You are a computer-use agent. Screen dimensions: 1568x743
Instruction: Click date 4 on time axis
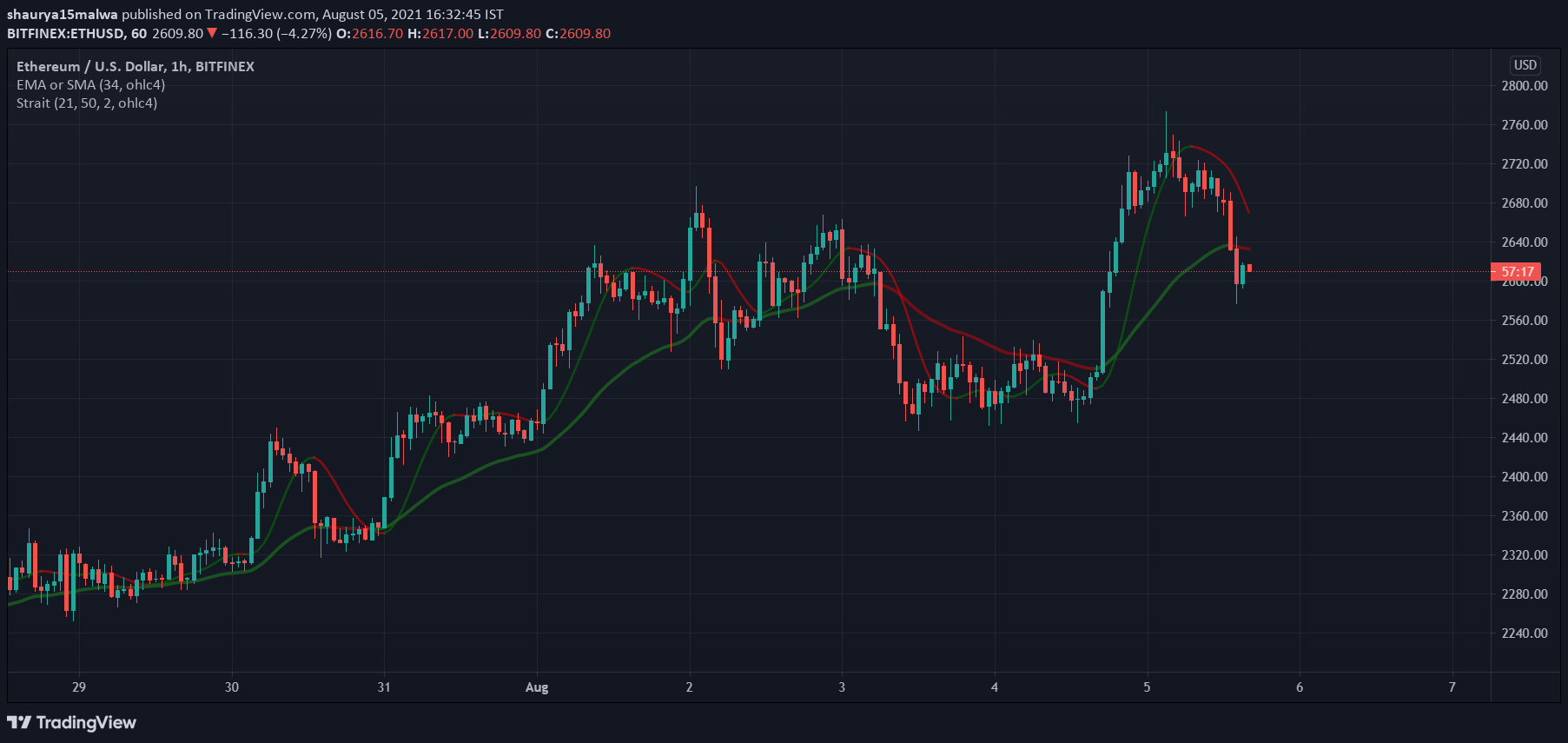point(995,687)
